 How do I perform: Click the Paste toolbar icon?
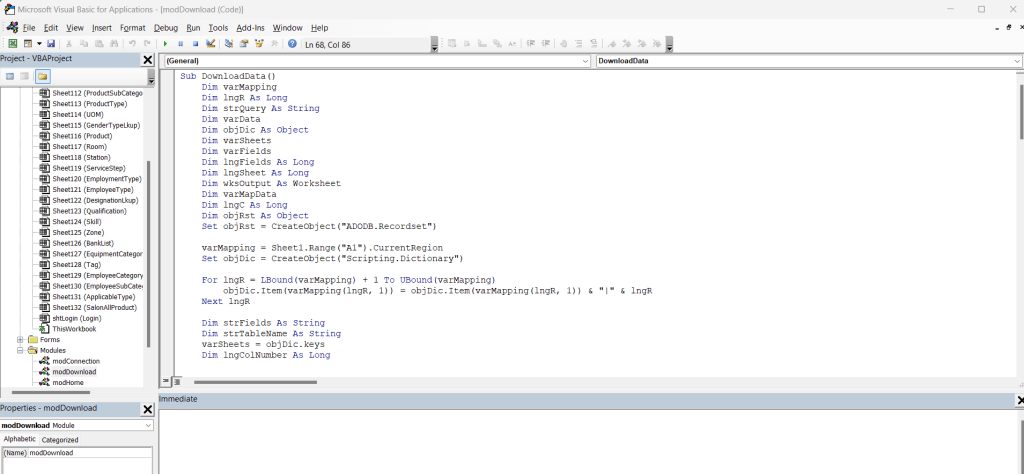pos(99,44)
